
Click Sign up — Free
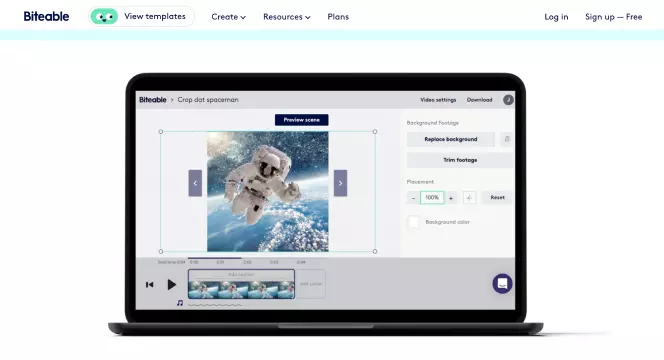[x=614, y=17]
